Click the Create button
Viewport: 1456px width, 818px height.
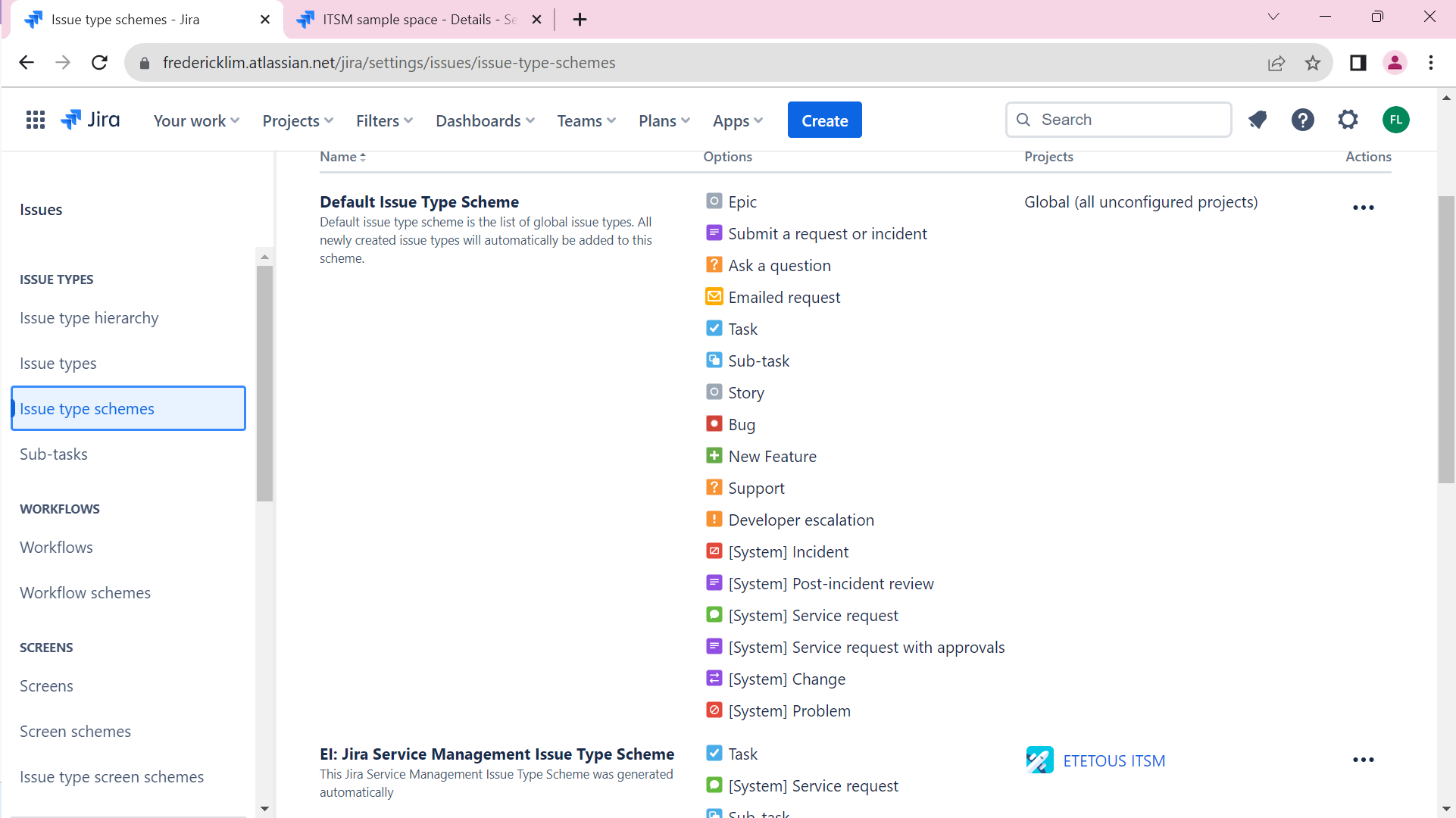pyautogui.click(x=824, y=120)
